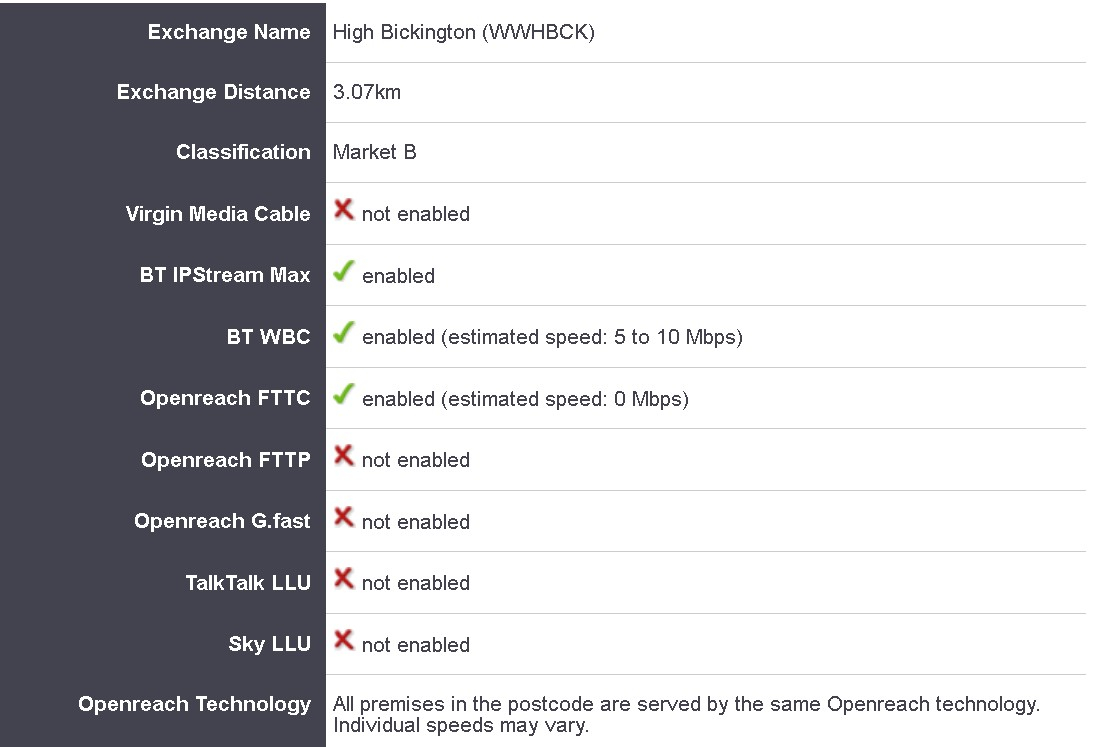This screenshot has height=747, width=1119.
Task: Click the Market B classification value
Action: tap(375, 152)
